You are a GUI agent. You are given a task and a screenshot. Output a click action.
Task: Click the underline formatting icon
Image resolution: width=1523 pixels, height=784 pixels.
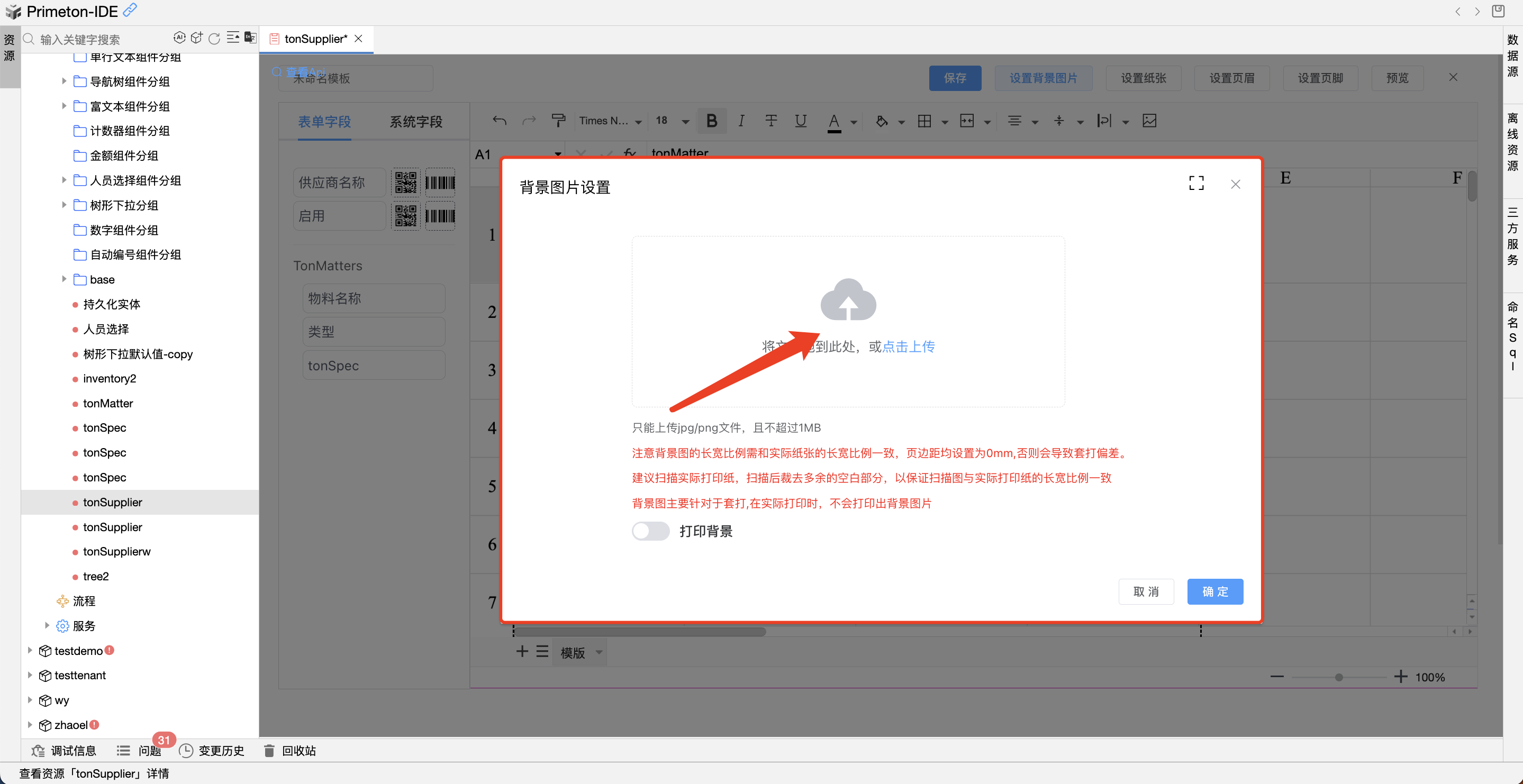[800, 121]
